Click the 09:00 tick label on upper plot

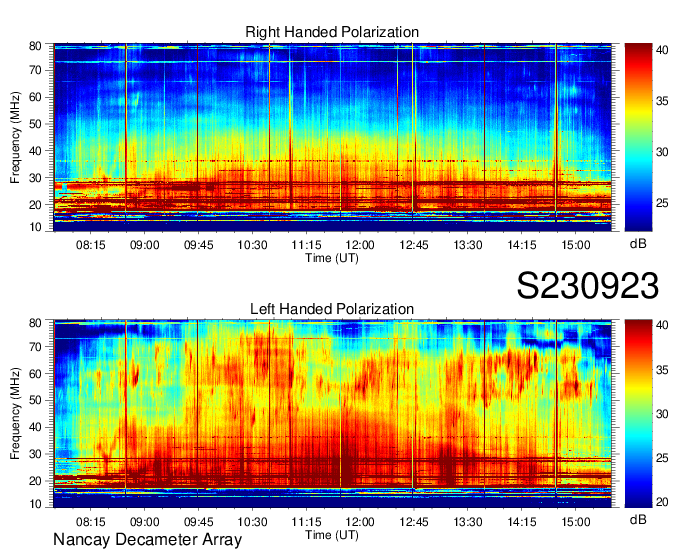pos(145,245)
